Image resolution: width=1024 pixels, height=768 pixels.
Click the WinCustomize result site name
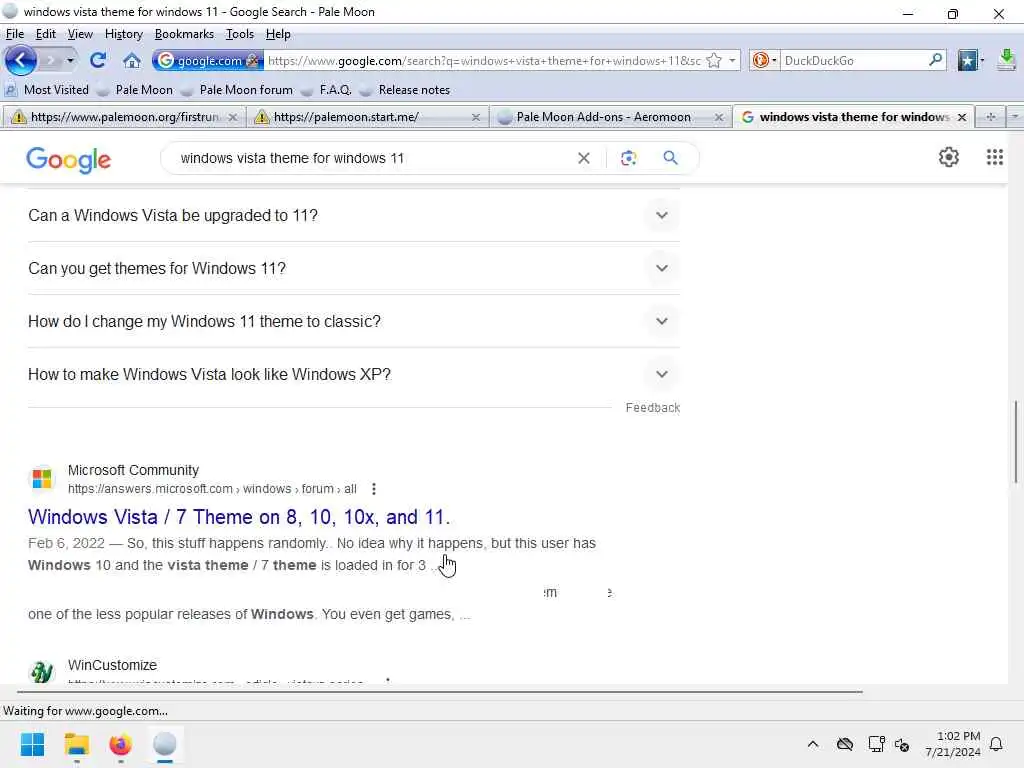pos(112,665)
